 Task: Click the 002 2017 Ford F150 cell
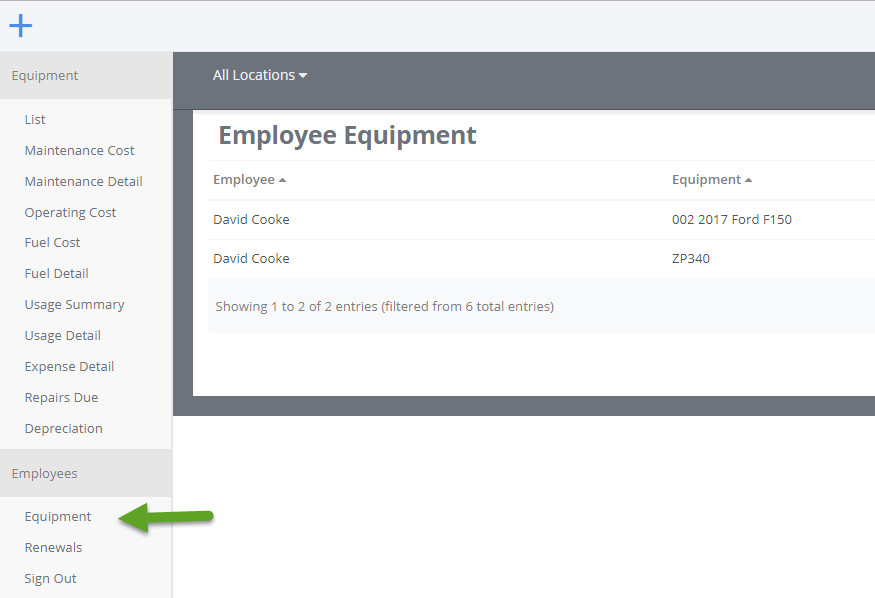coord(732,220)
